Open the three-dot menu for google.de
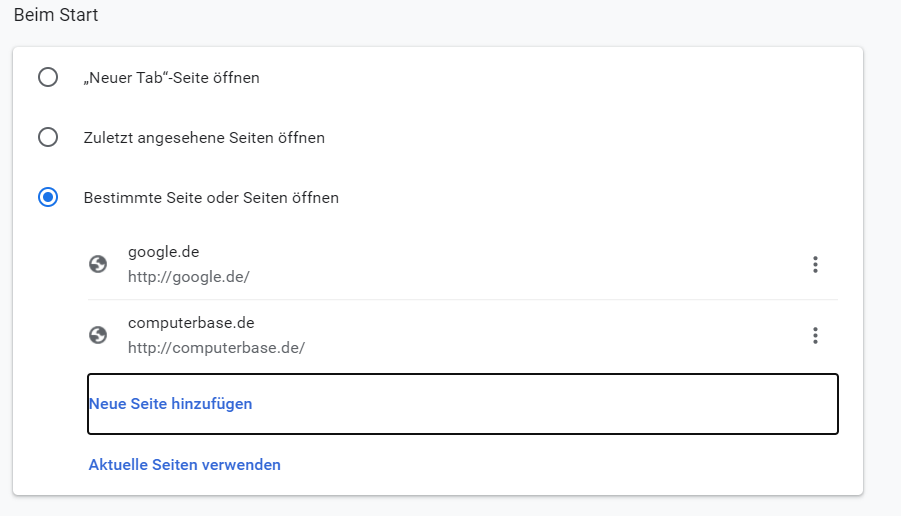 [815, 264]
